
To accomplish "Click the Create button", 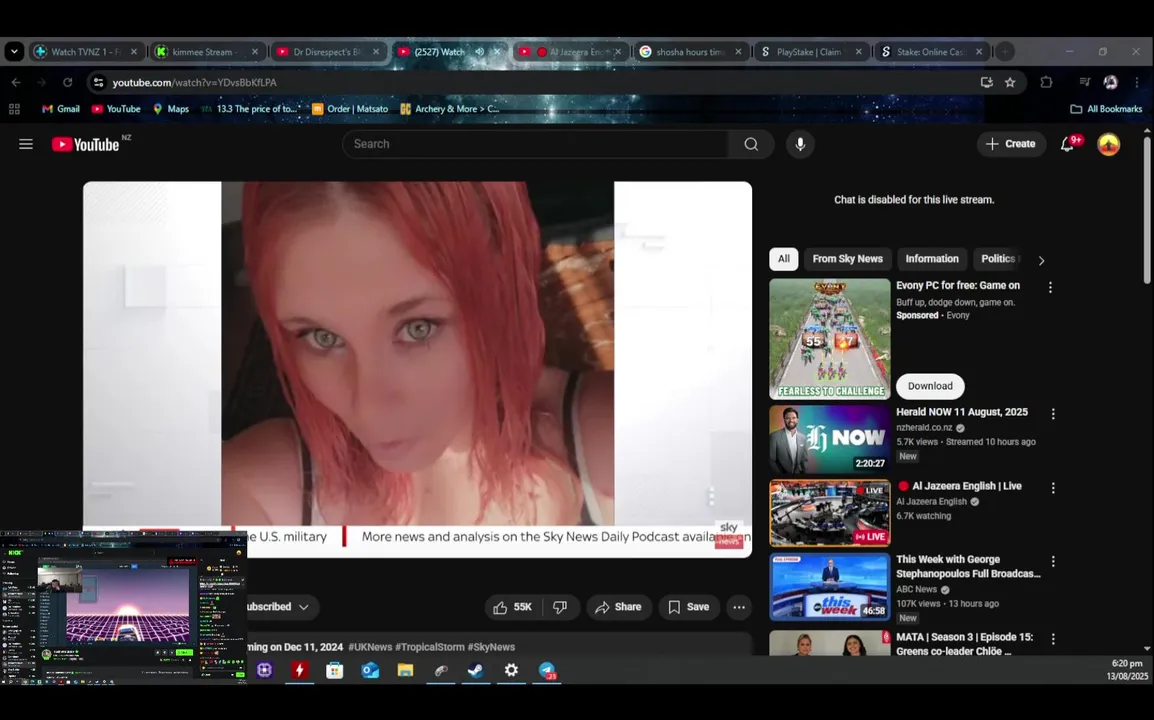I will point(1011,144).
